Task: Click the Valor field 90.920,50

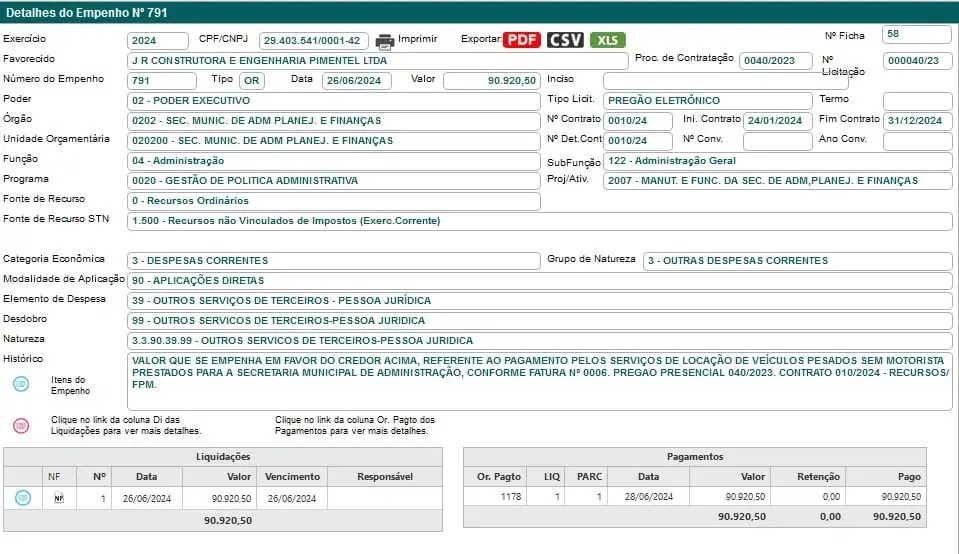Action: [x=492, y=81]
